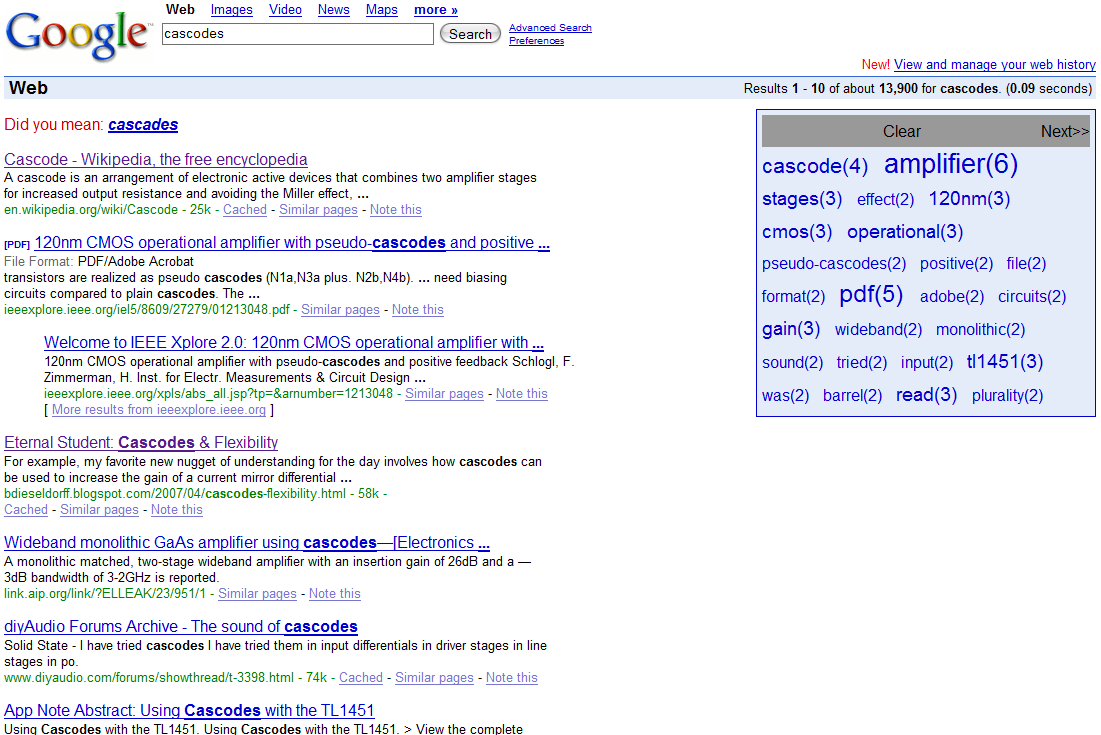Viewport: 1101px width, 735px height.
Task: Select the 'wideband(2)' tag
Action: pyautogui.click(x=878, y=330)
